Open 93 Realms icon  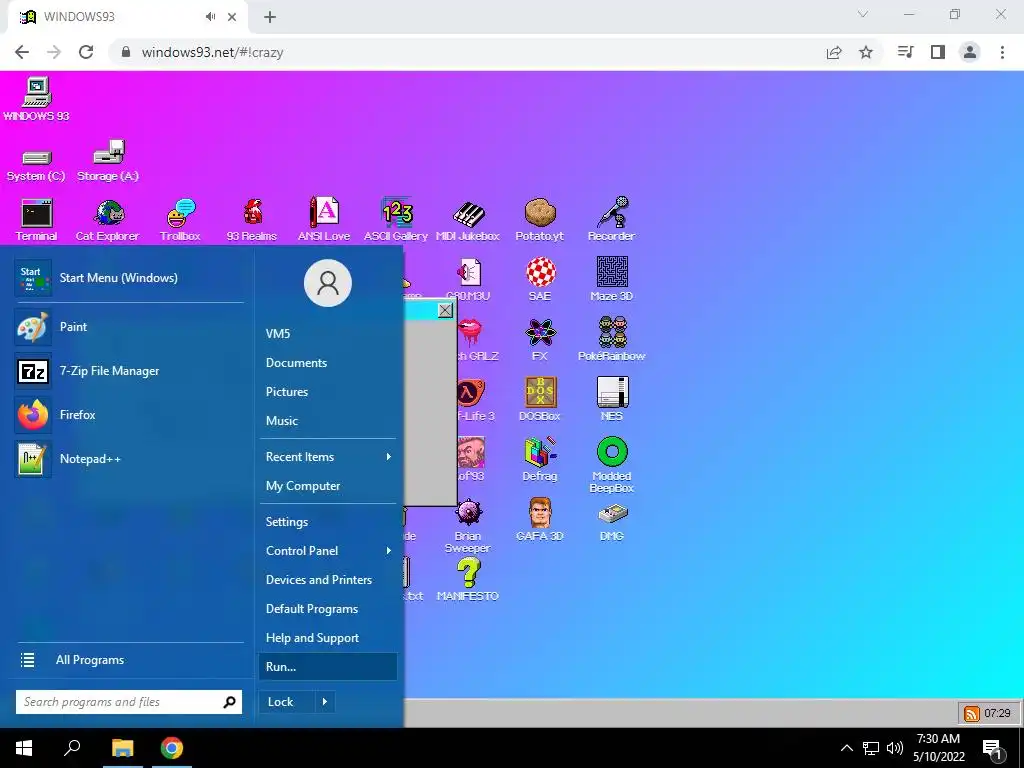coord(252,219)
